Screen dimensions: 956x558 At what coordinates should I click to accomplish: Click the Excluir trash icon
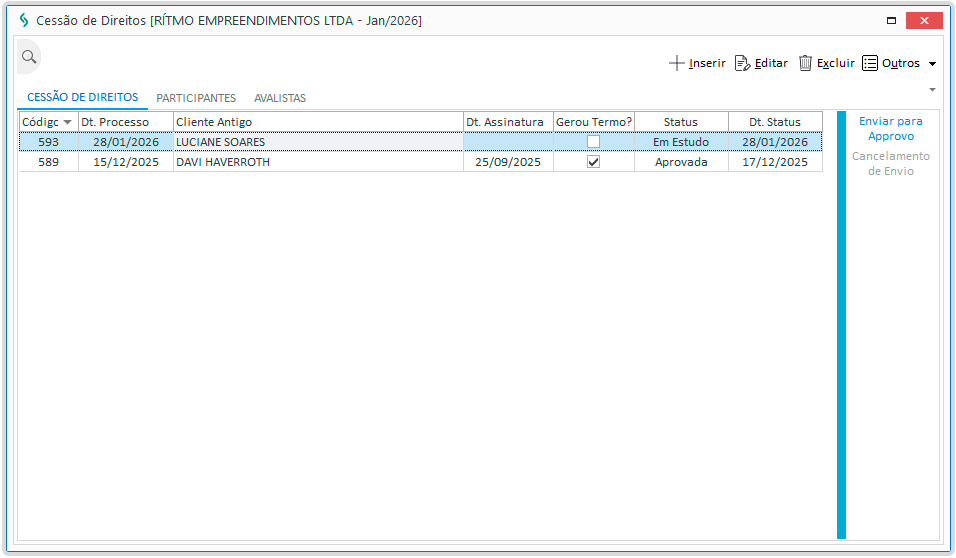[x=805, y=63]
